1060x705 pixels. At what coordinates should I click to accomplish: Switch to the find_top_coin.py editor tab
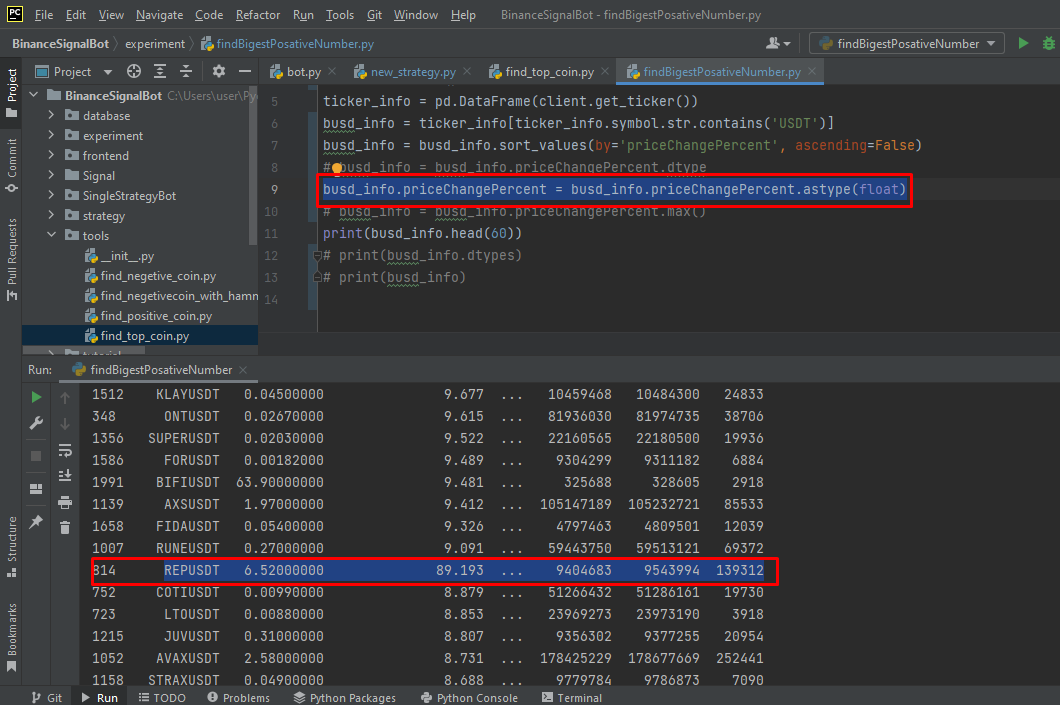click(x=549, y=72)
